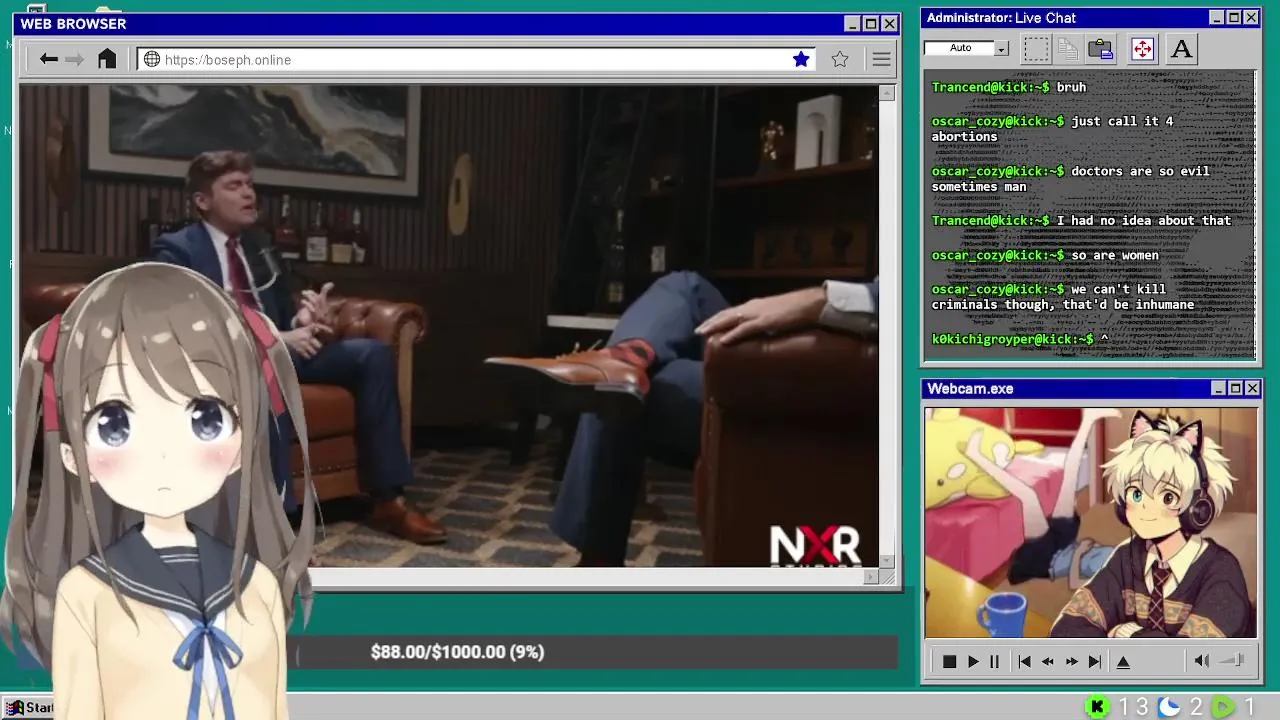
Task: Click the browser forward arrow
Action: [x=75, y=60]
